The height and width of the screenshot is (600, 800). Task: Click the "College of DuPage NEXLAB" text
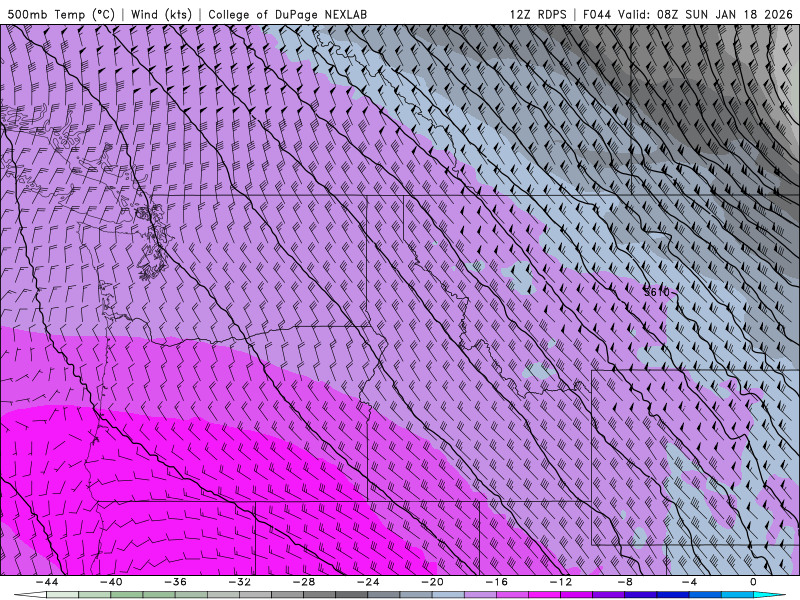287,14
